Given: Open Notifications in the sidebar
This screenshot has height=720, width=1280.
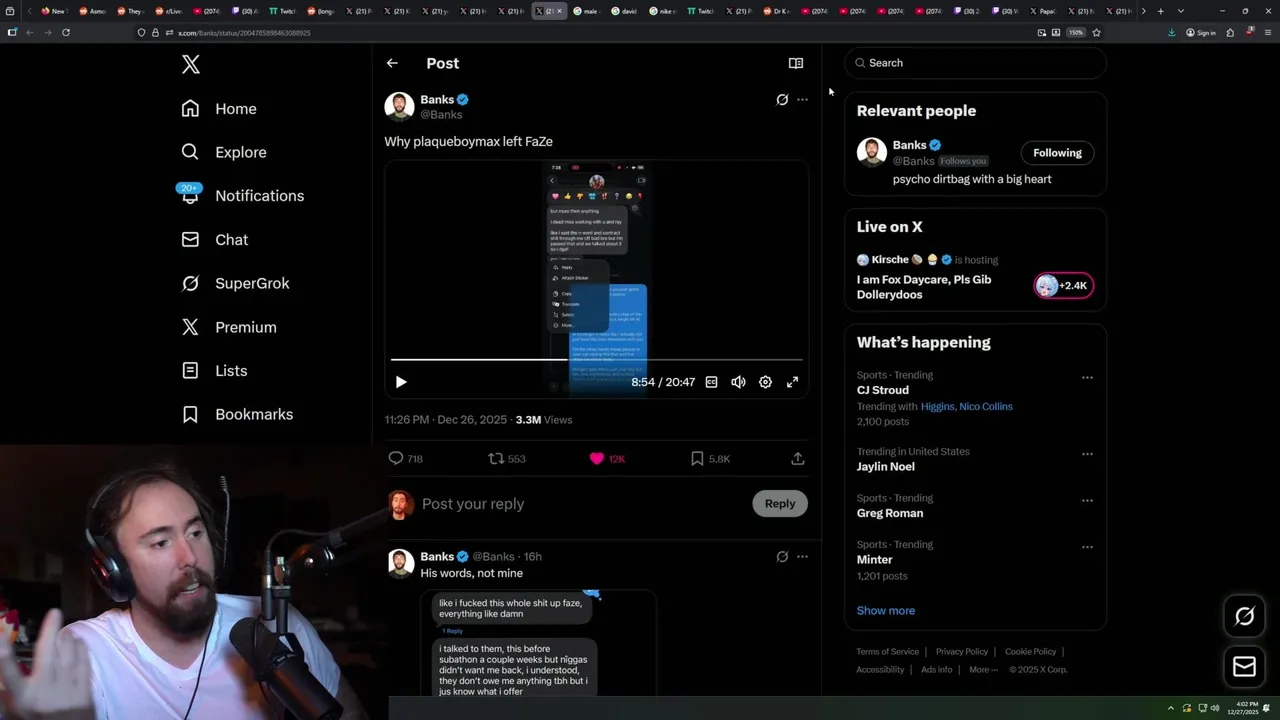Looking at the screenshot, I should tap(242, 196).
